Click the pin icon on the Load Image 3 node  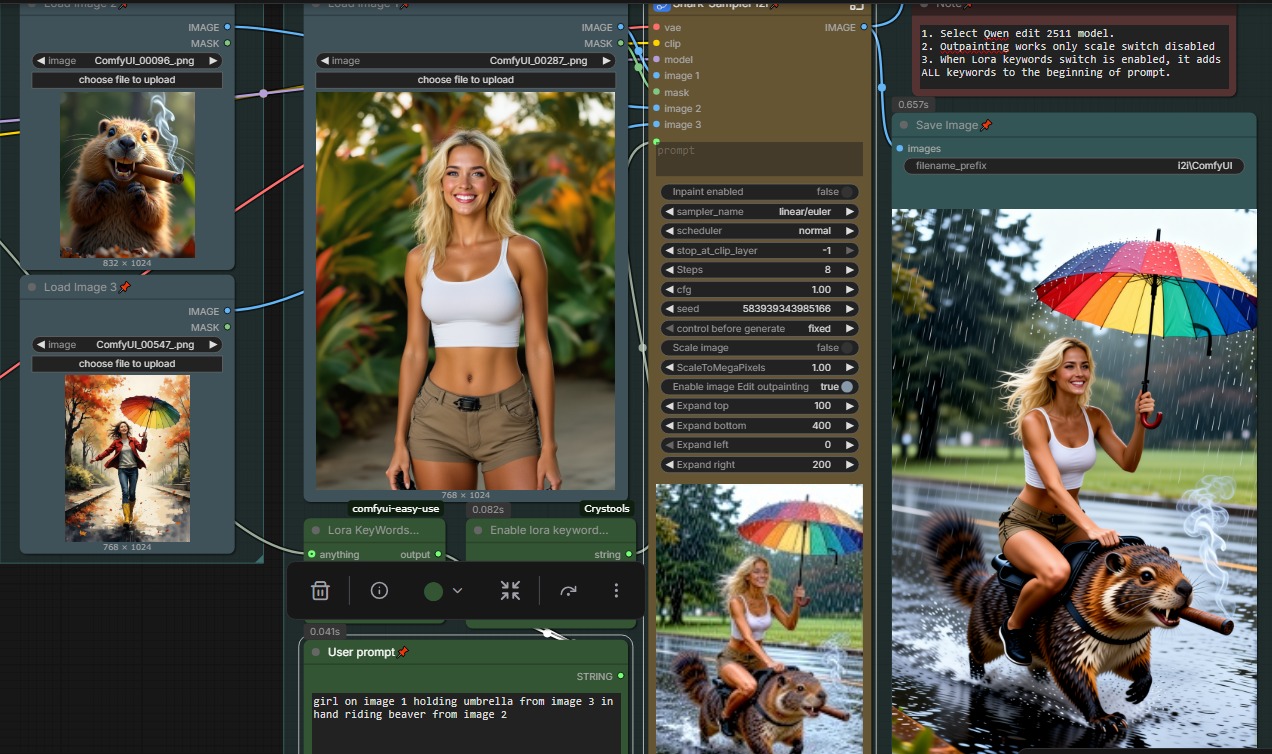pyautogui.click(x=125, y=287)
